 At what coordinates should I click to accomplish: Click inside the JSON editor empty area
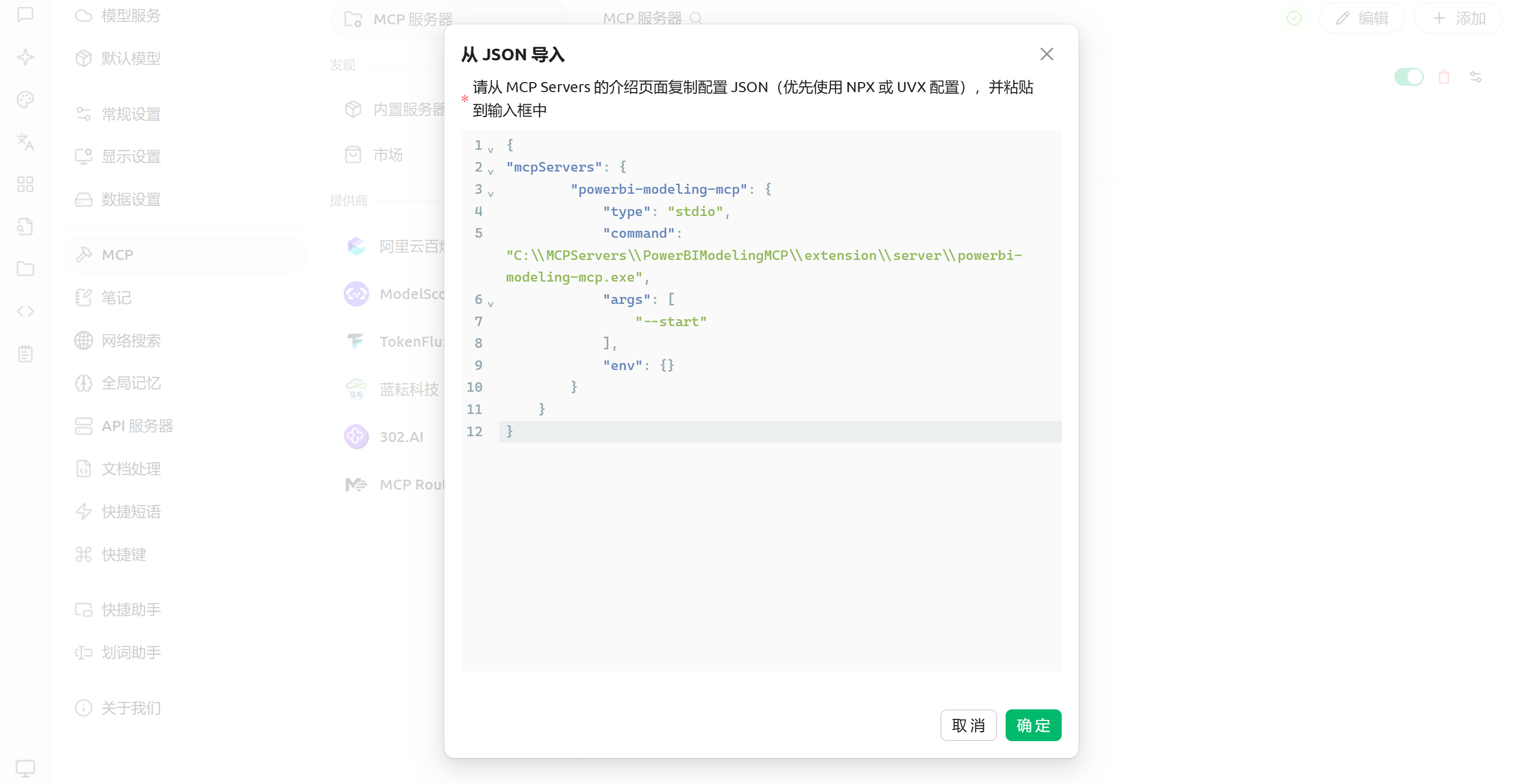point(760,556)
